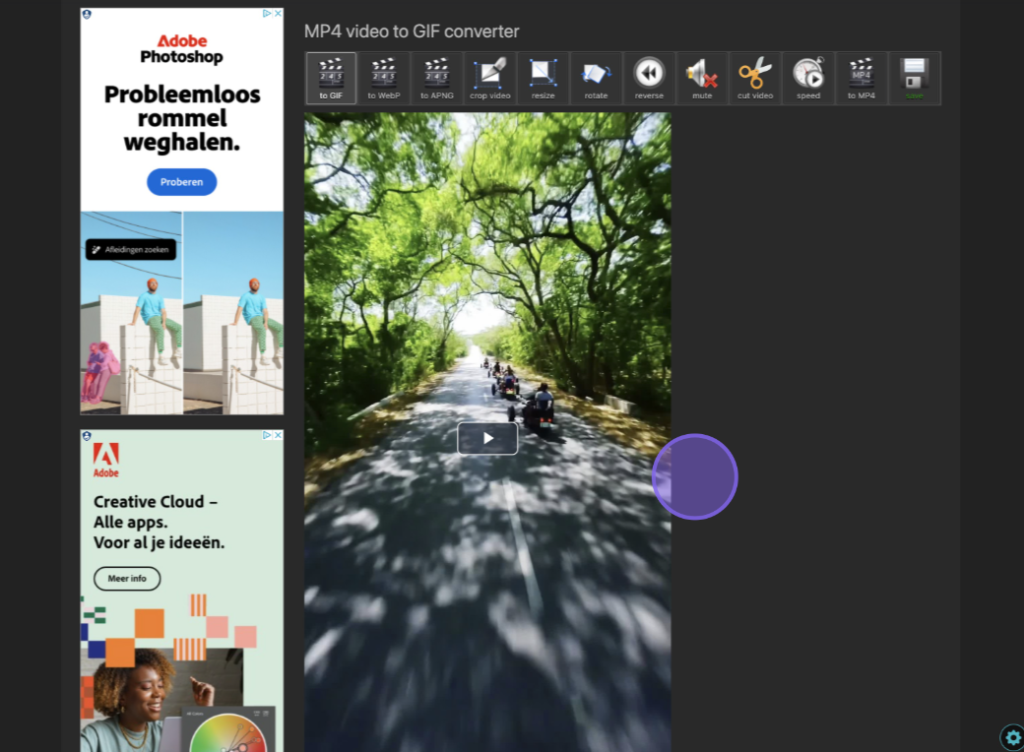
Task: Click the Proberen button
Action: [x=182, y=182]
